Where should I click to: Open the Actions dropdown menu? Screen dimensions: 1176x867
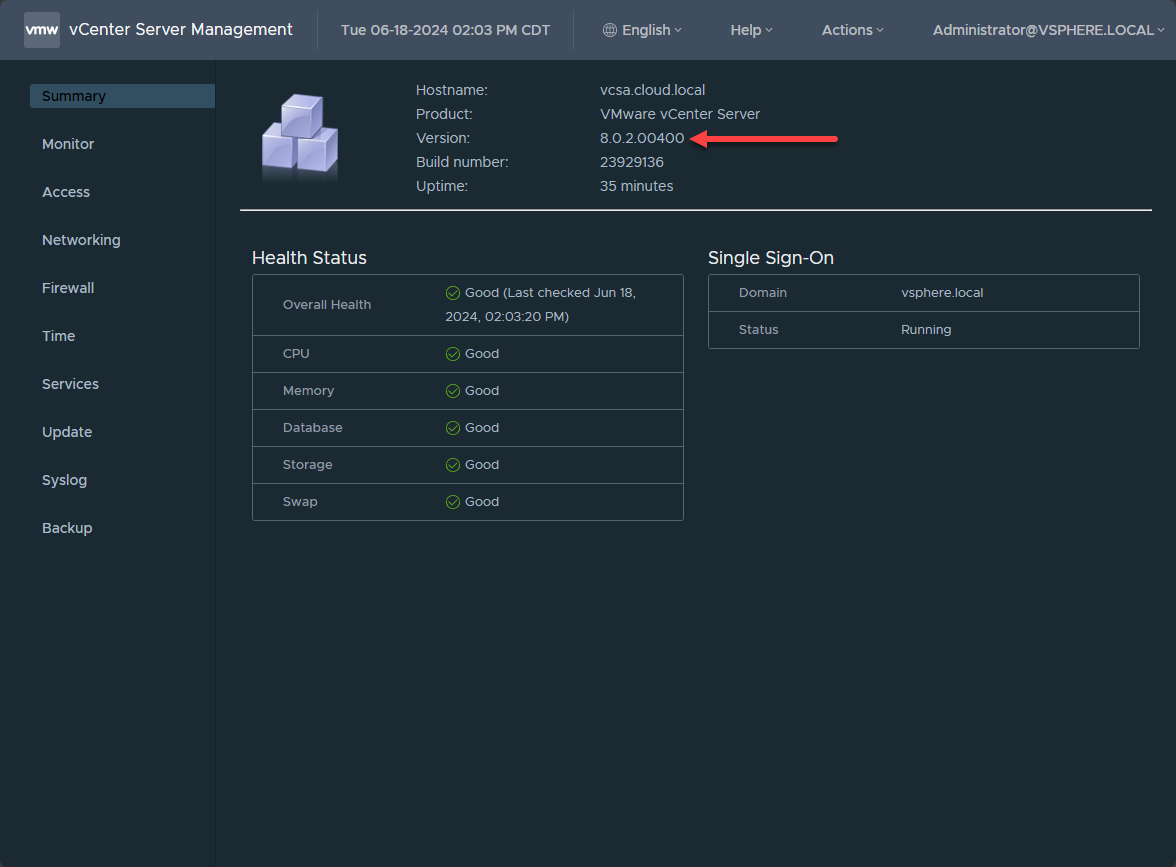[x=852, y=30]
